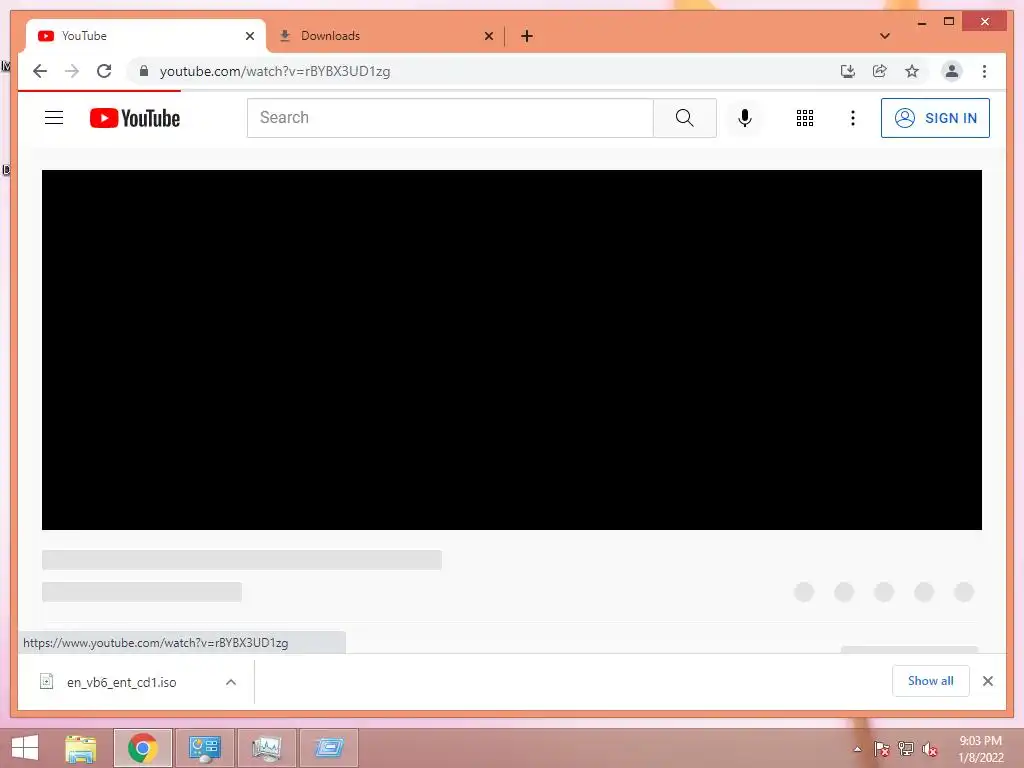
Task: Focus the YouTube Search field
Action: 450,118
